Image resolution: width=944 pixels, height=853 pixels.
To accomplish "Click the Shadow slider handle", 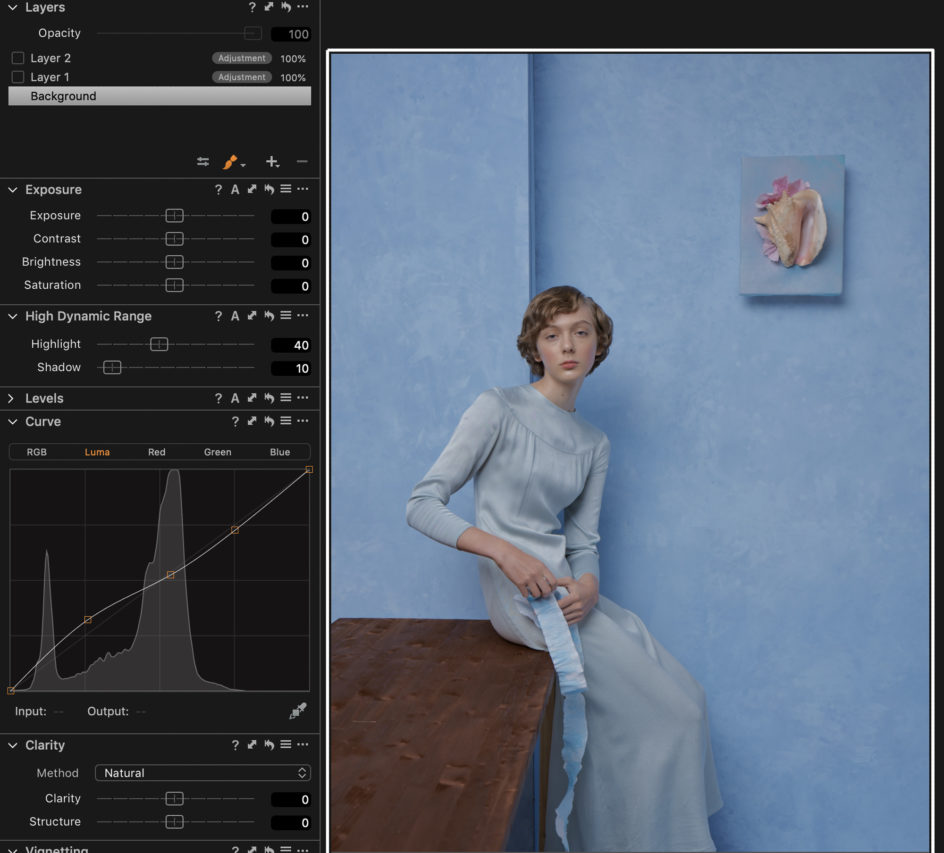I will tap(112, 367).
